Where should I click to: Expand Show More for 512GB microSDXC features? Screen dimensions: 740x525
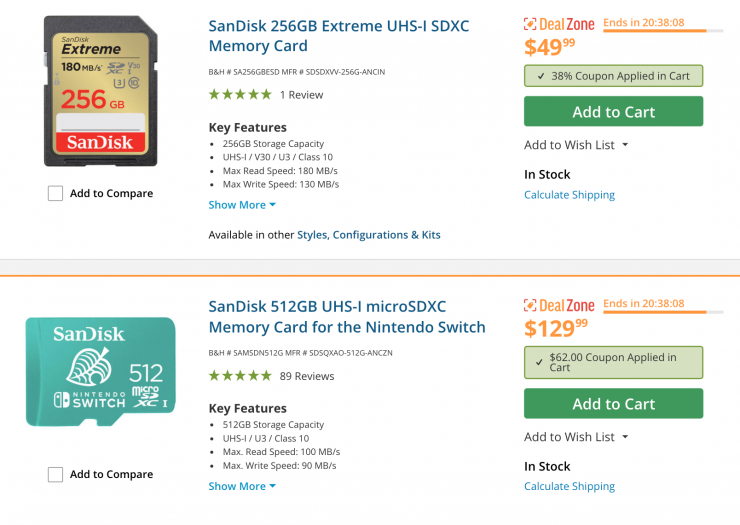242,486
